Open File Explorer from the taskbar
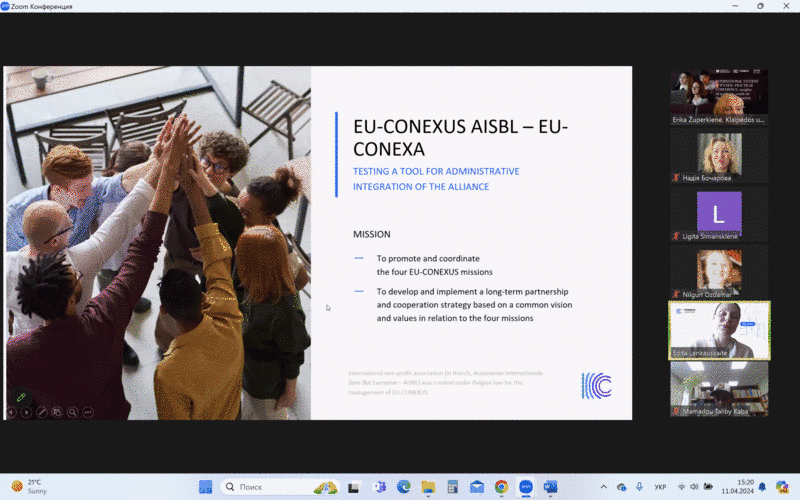The width and height of the screenshot is (800, 500). (428, 487)
